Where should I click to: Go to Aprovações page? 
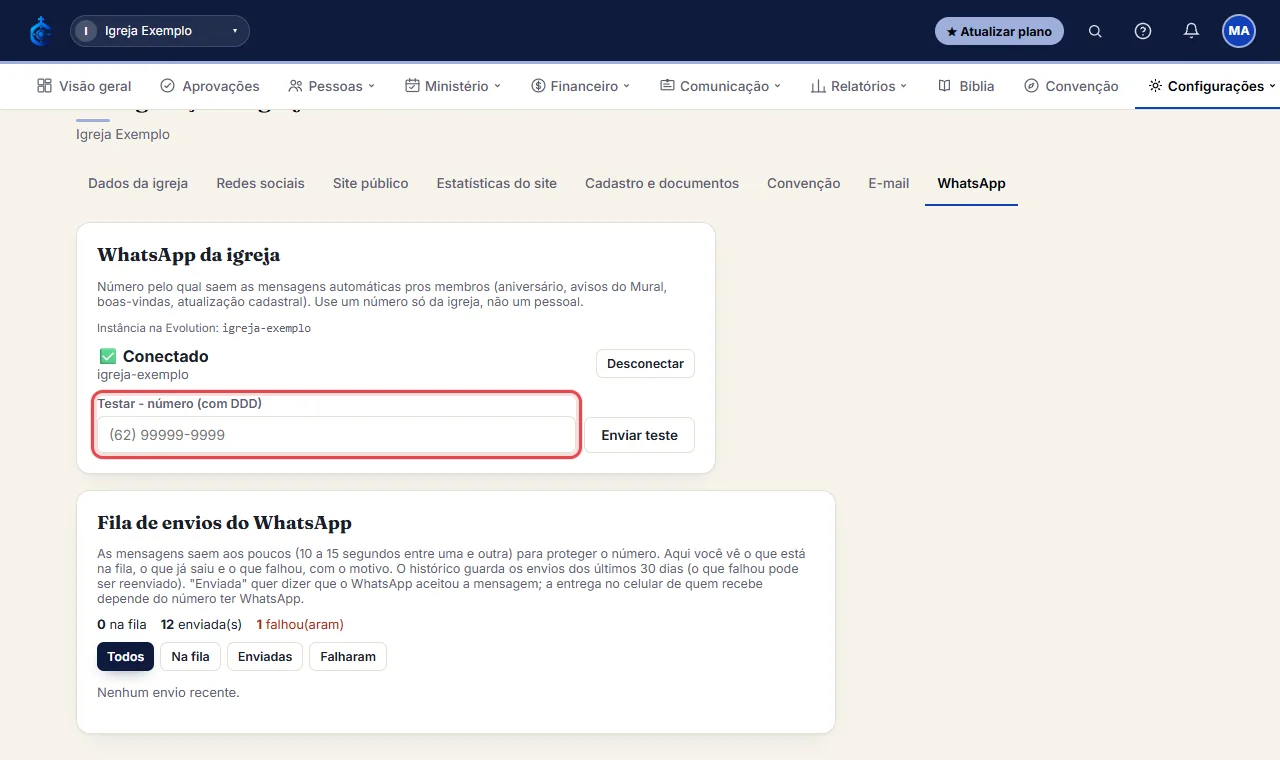210,86
